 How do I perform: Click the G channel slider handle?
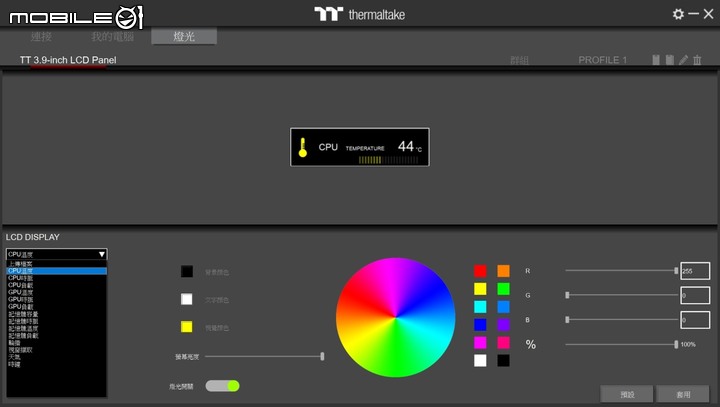click(568, 295)
